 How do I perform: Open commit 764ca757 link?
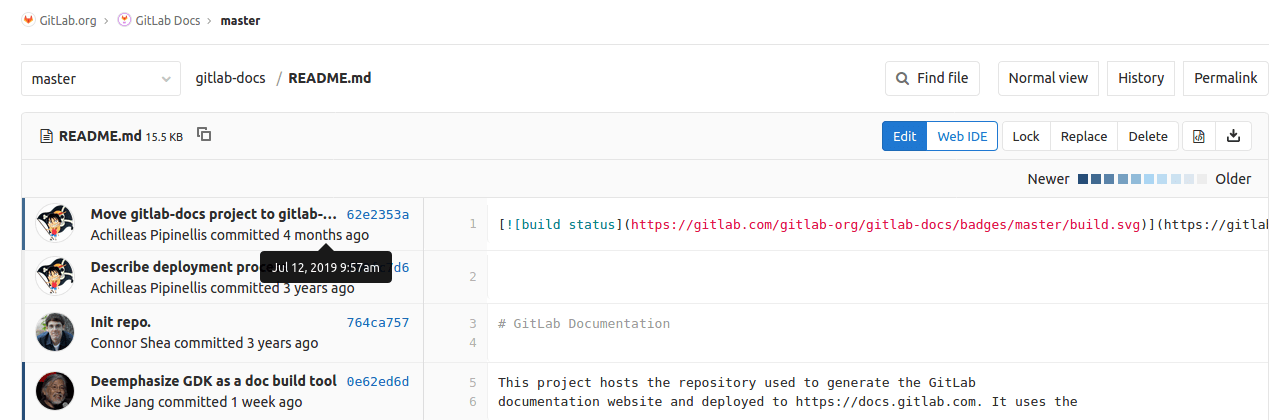377,322
